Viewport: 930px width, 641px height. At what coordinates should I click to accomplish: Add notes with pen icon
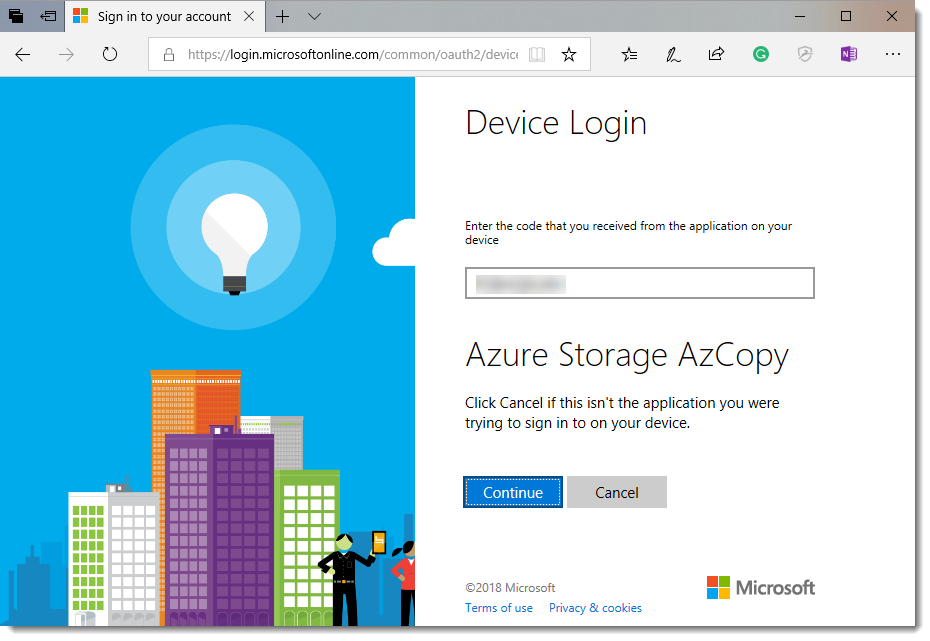673,55
